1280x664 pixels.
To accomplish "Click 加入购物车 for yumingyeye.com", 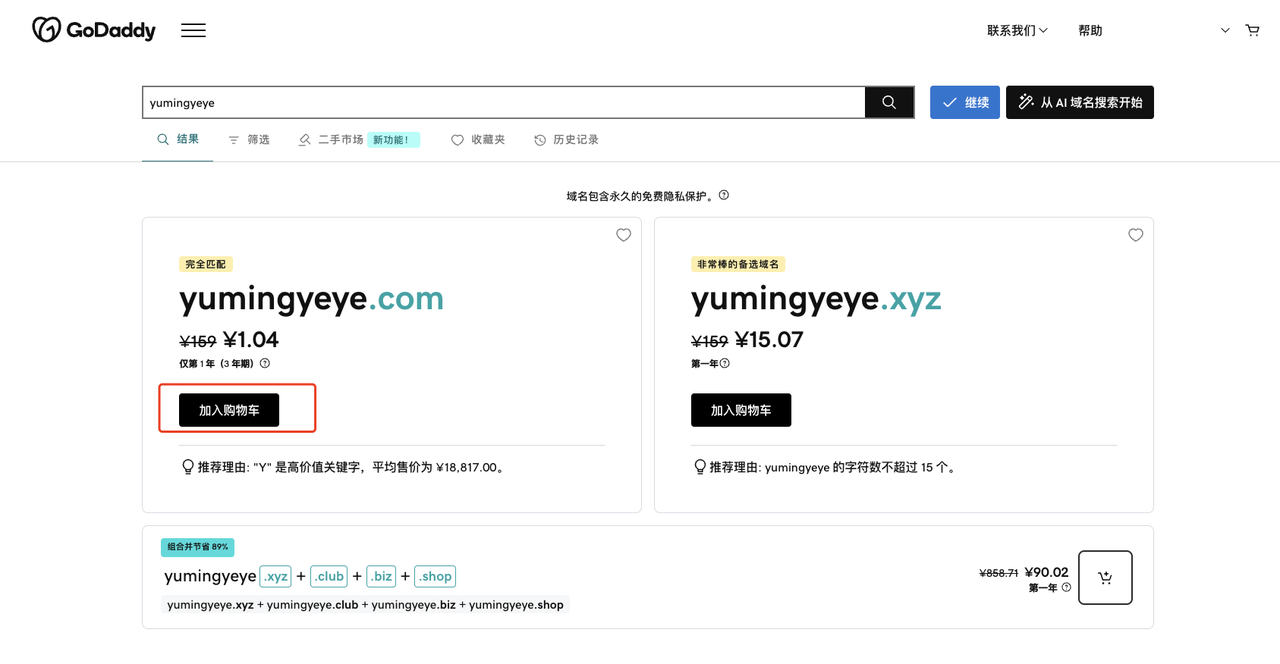I will tap(229, 409).
